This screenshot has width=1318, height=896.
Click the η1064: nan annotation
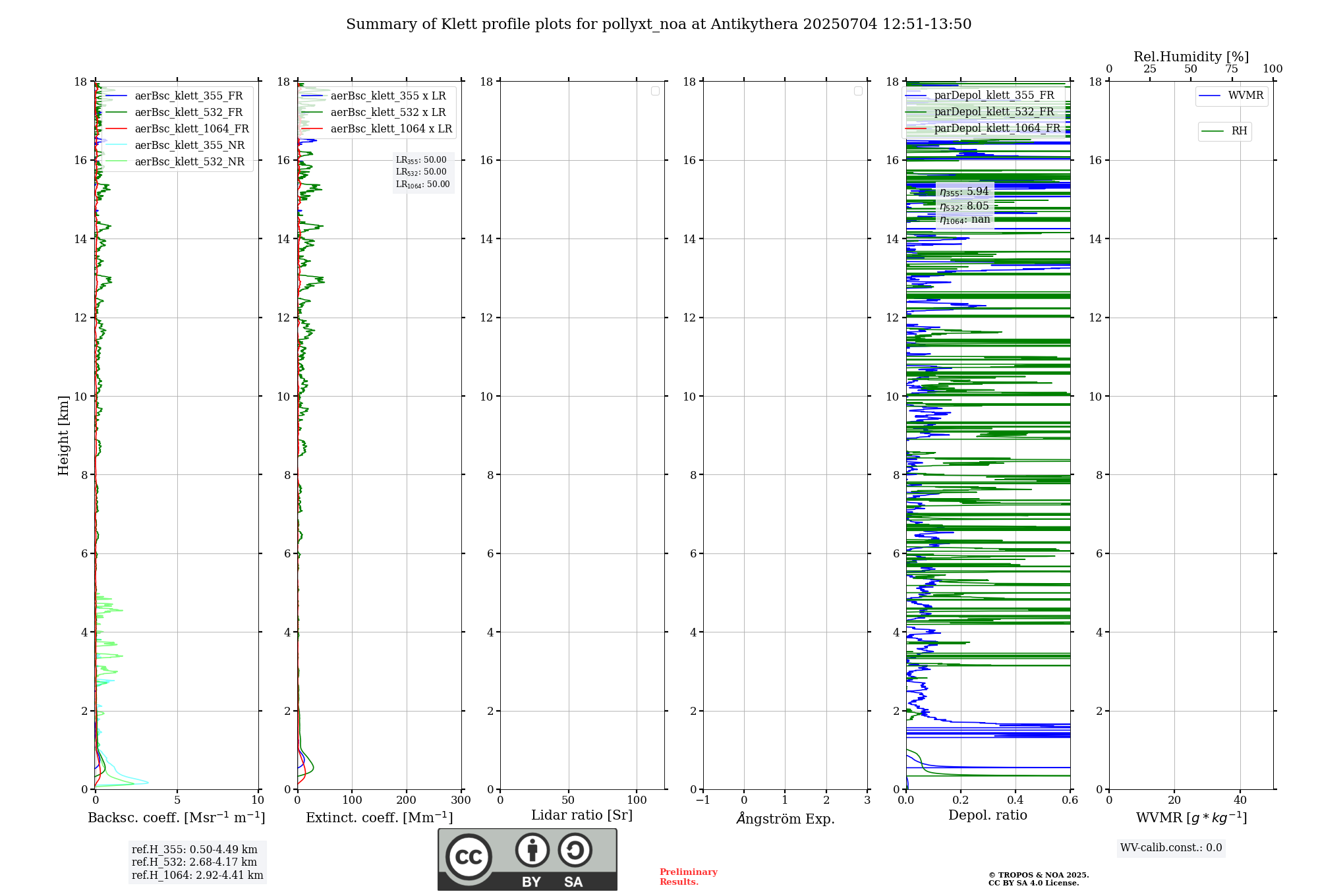tap(965, 220)
